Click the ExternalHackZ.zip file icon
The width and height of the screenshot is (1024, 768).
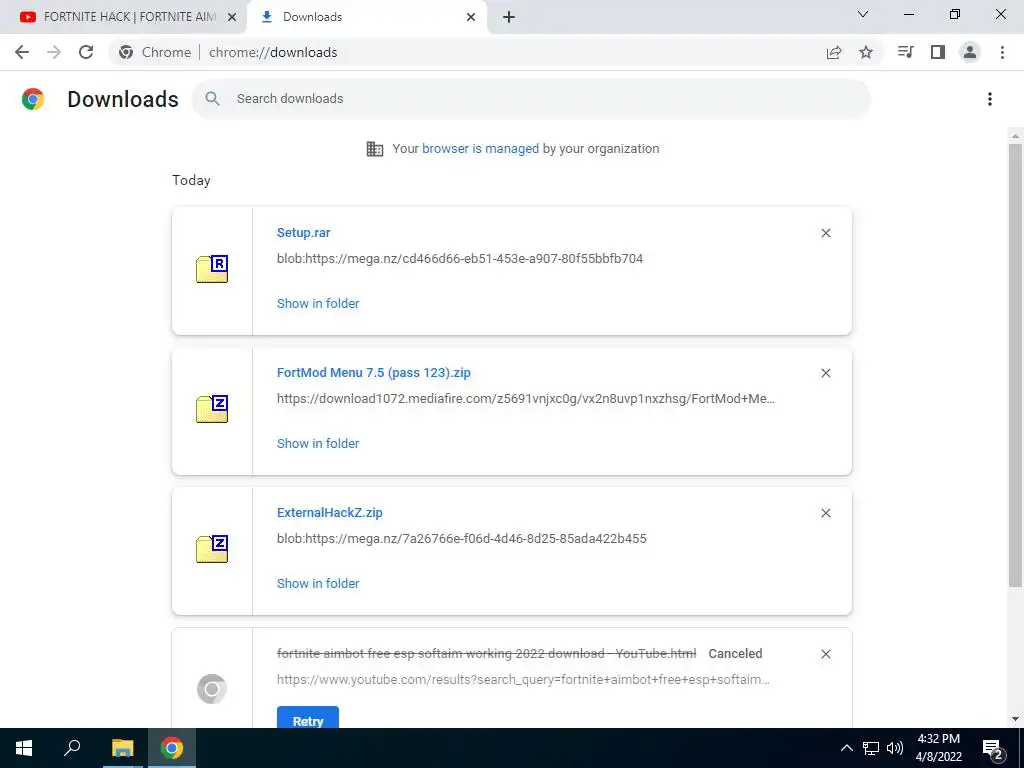click(x=212, y=549)
